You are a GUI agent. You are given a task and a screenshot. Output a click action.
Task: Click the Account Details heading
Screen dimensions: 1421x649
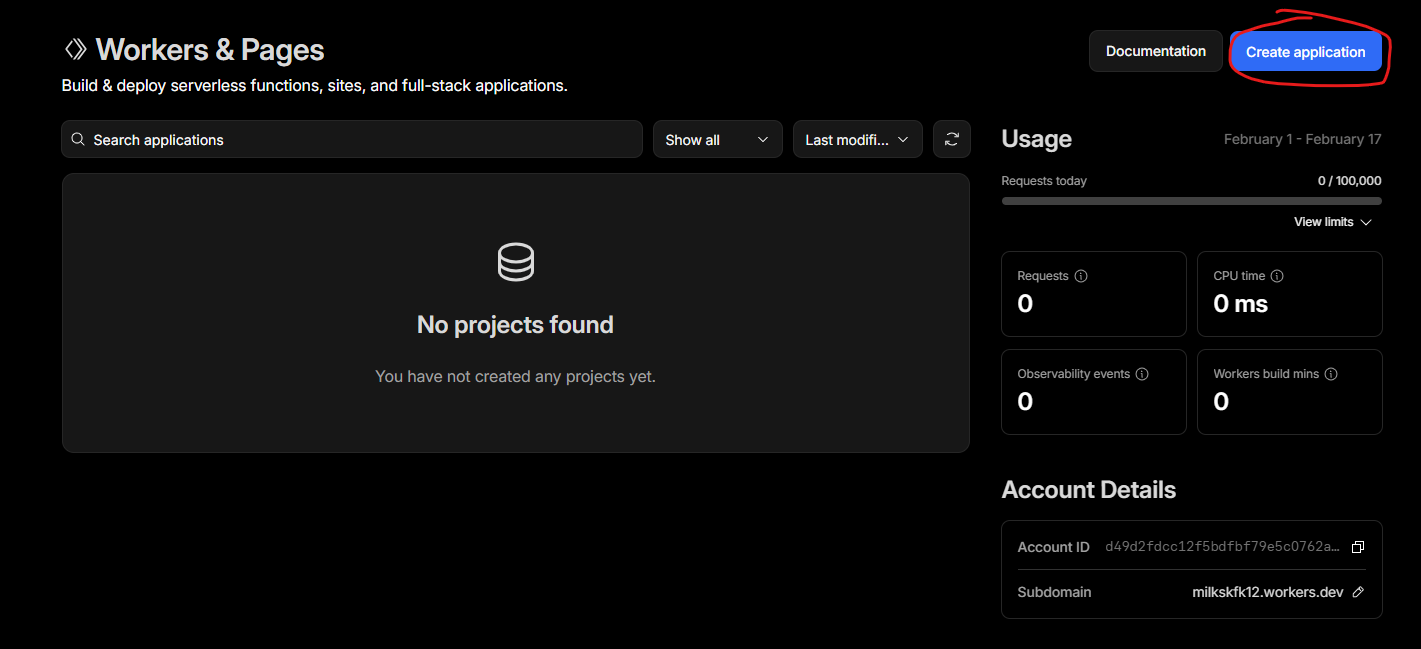[1088, 490]
